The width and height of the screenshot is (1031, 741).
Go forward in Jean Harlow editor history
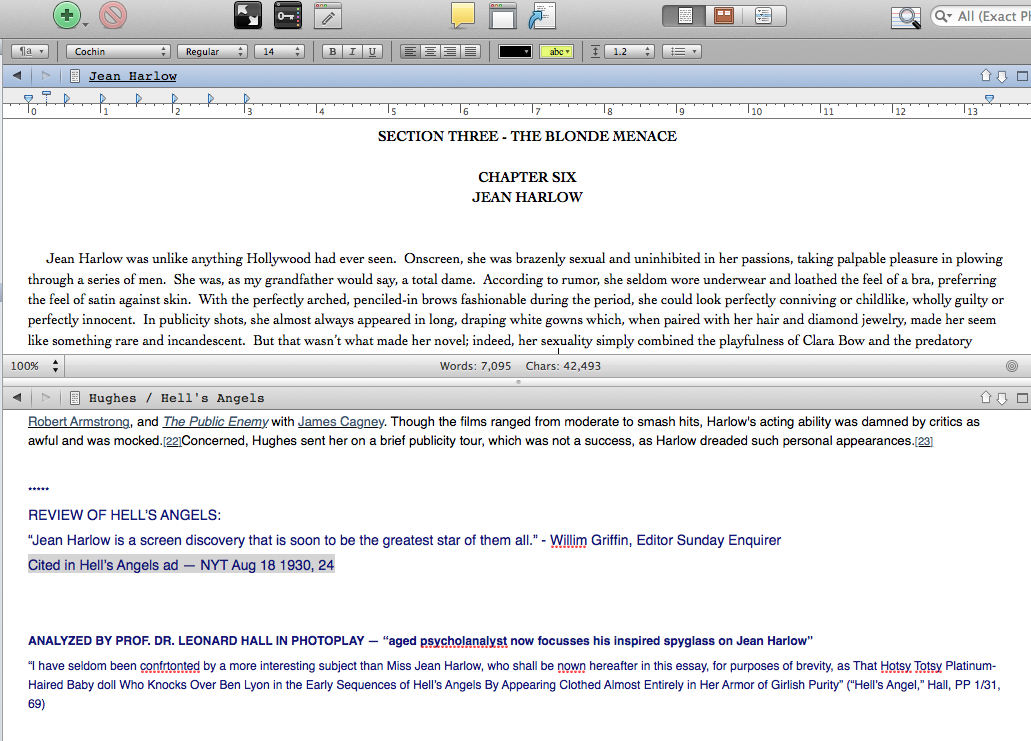(x=45, y=76)
